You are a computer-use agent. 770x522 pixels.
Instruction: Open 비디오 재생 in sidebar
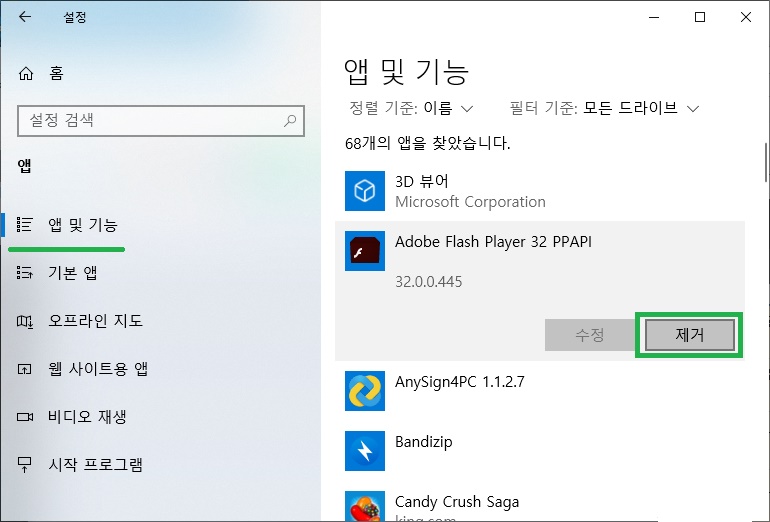pos(87,417)
